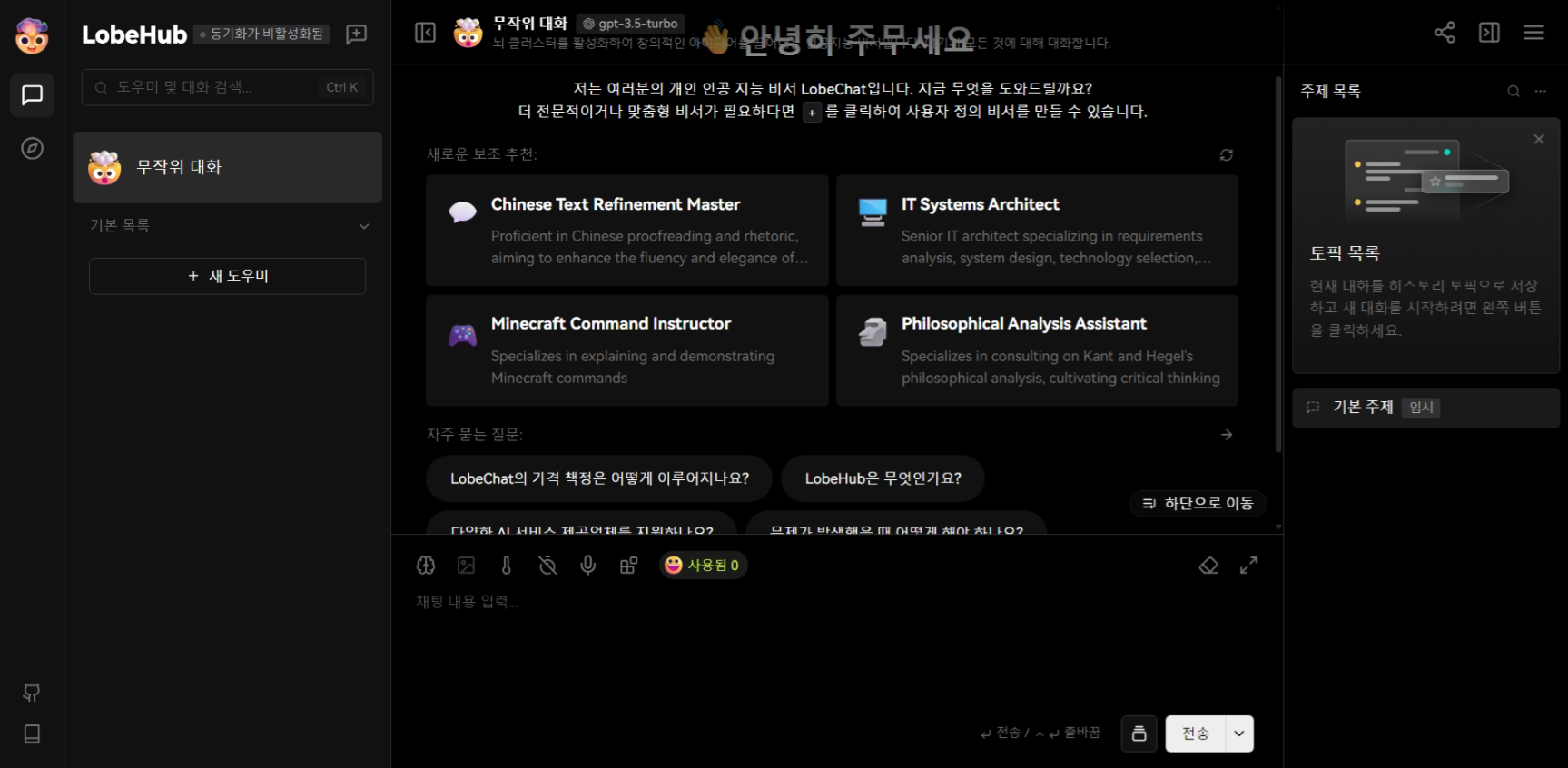Click the assistant and conversation search field
The height and width of the screenshot is (768, 1568).
coord(227,87)
